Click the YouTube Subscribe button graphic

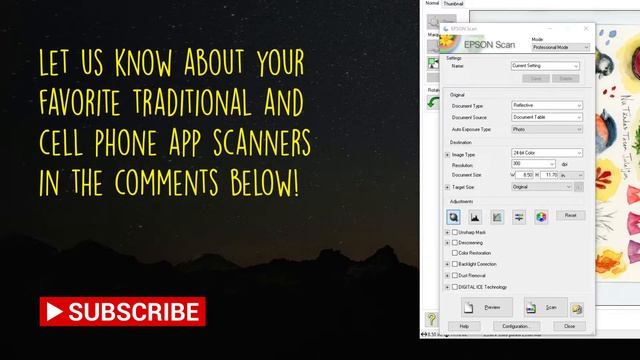(x=122, y=311)
